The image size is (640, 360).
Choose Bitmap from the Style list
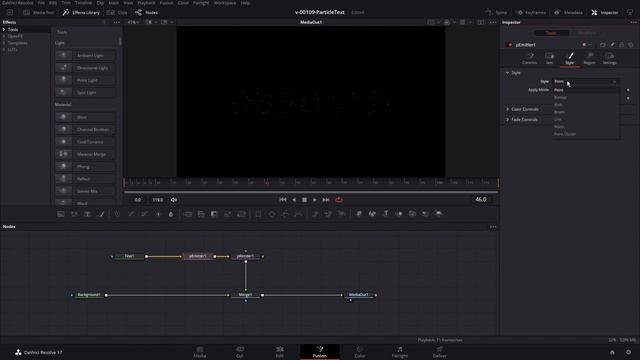point(585,97)
